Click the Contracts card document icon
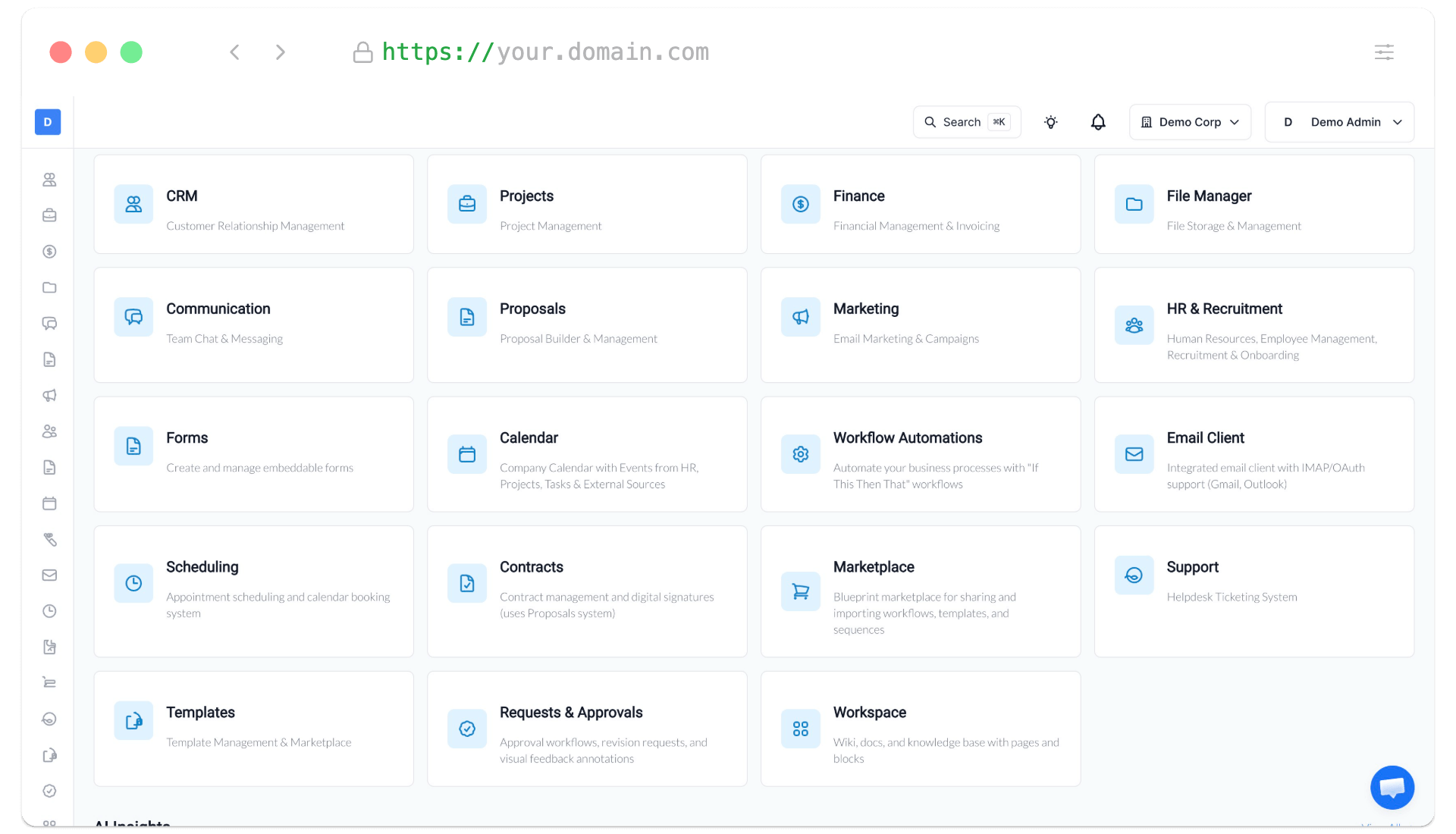The height and width of the screenshot is (834, 1456). 467,583
